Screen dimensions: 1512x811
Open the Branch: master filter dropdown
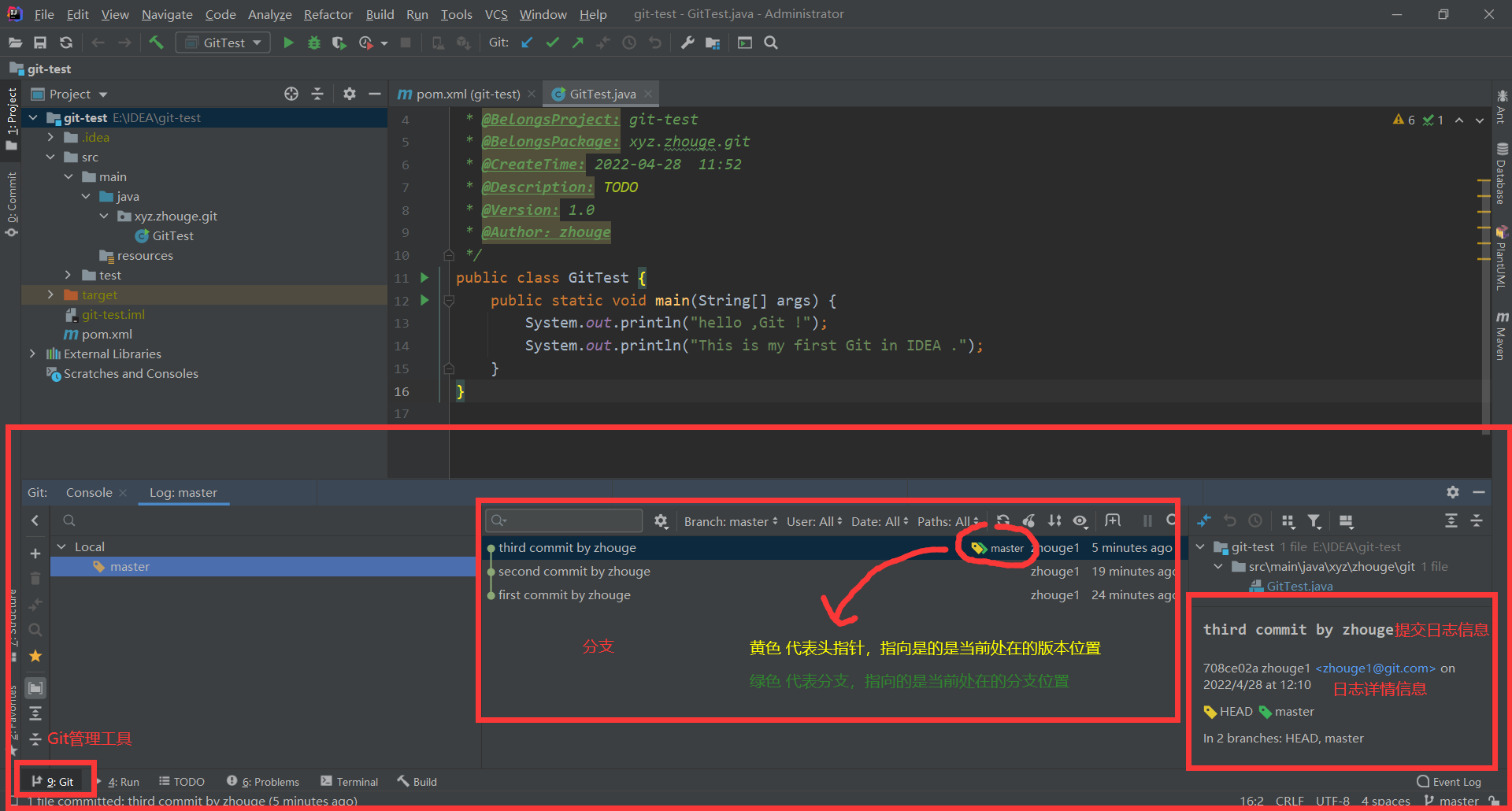pos(731,521)
